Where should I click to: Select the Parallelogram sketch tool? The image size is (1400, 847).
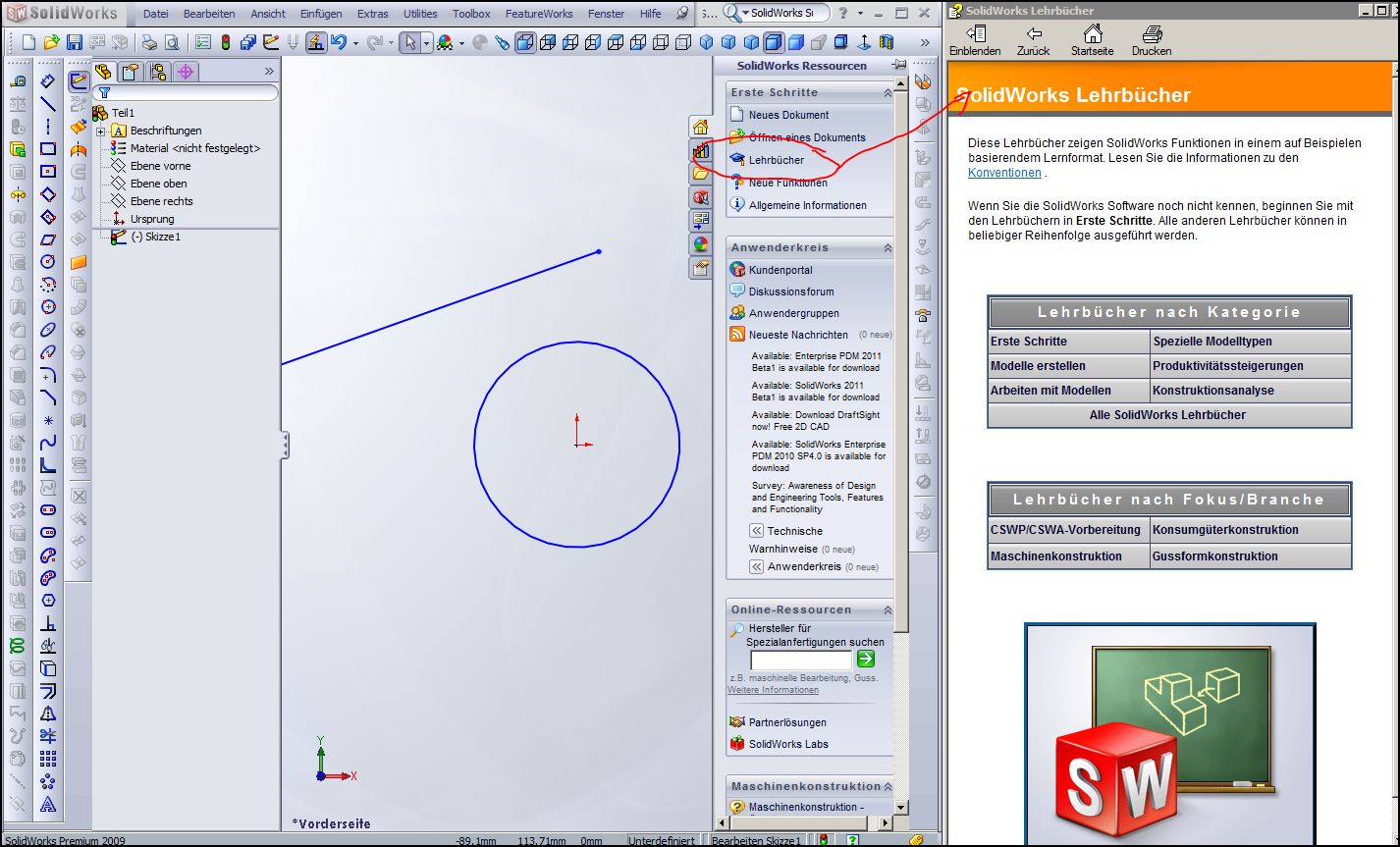[x=48, y=239]
